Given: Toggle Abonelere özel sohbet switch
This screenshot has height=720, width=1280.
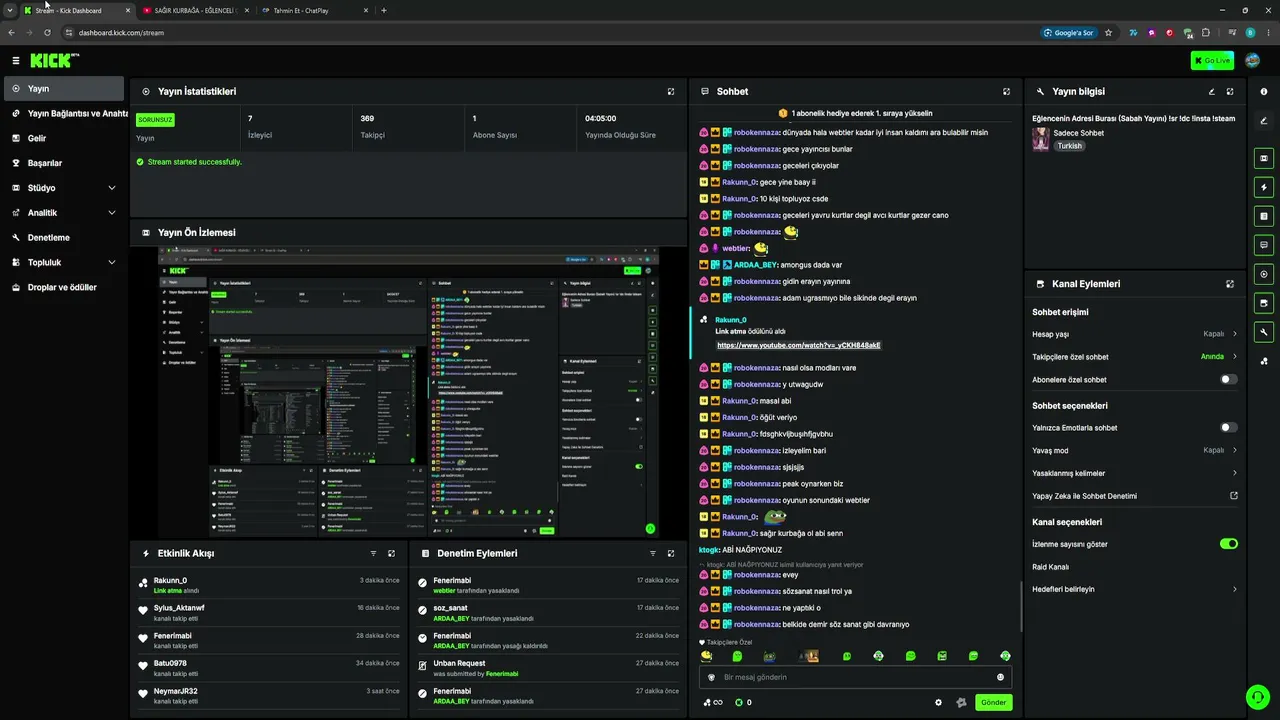Looking at the screenshot, I should 1229,380.
